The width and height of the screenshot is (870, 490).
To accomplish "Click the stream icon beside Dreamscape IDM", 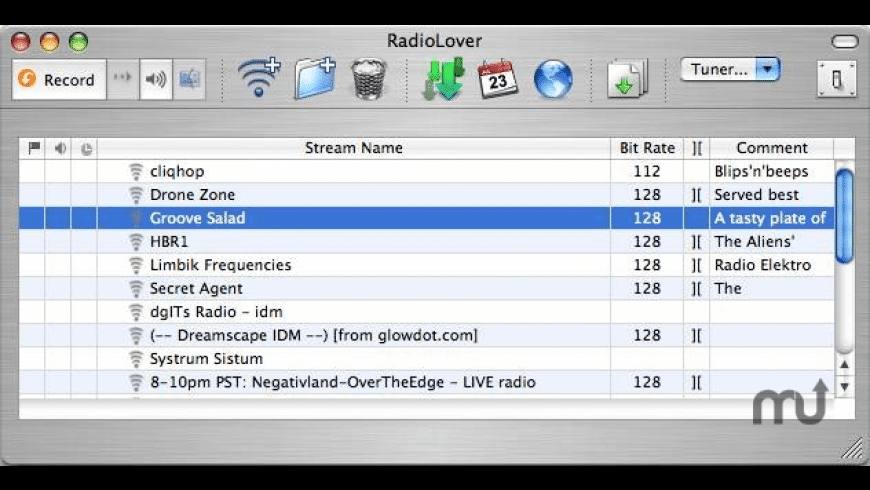I will pyautogui.click(x=136, y=335).
